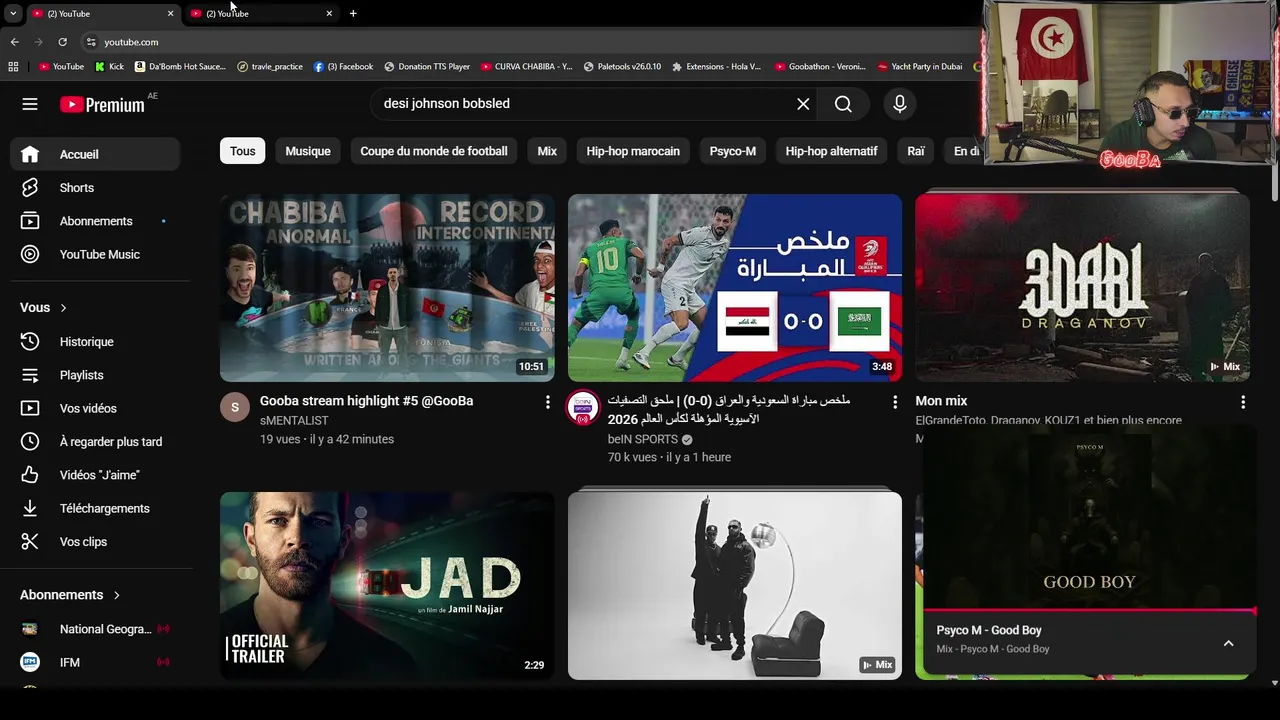Image resolution: width=1280 pixels, height=720 pixels.
Task: Open the Paletools v26.0.10 bookmark
Action: pos(622,67)
